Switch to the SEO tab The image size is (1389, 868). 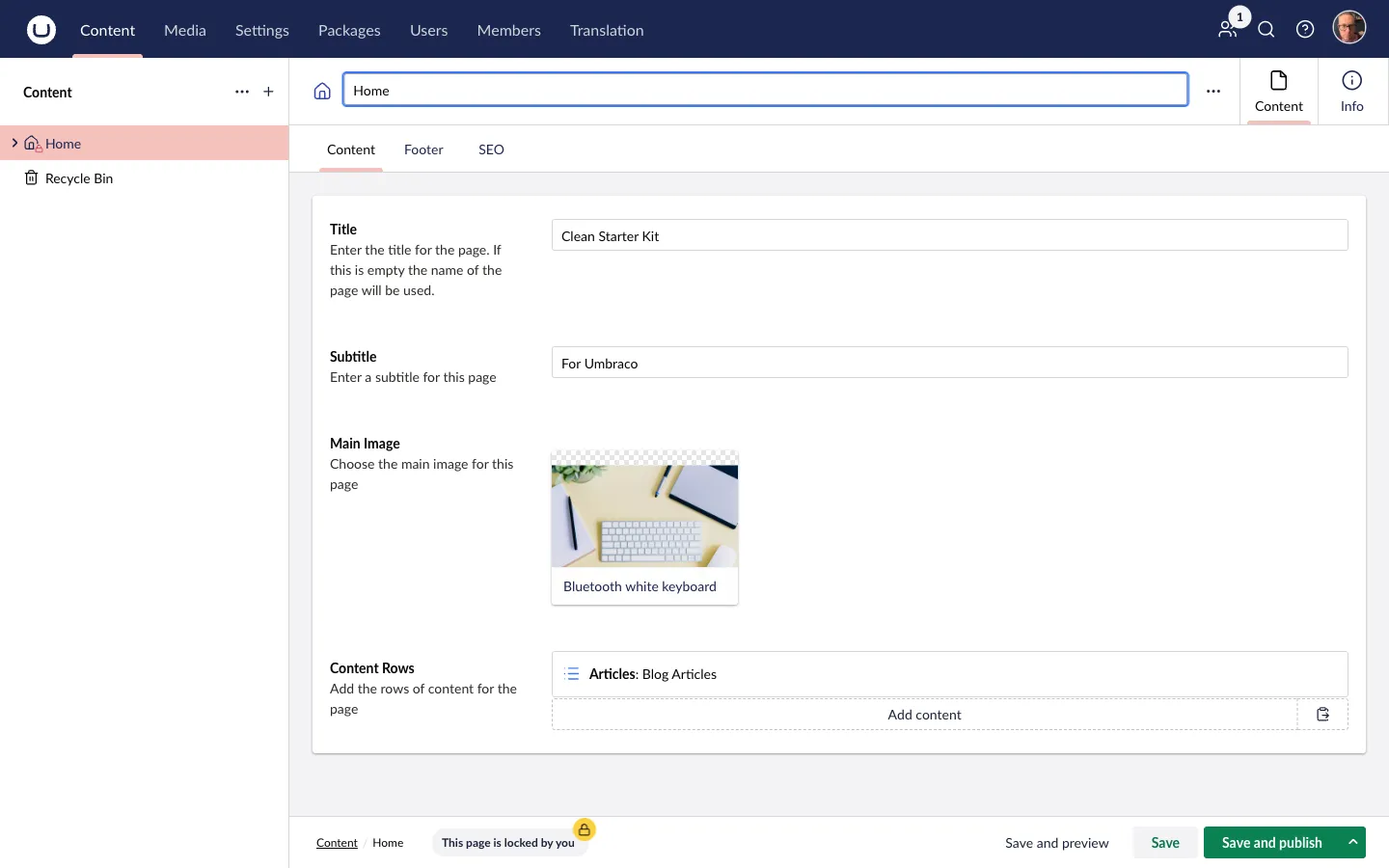pyautogui.click(x=491, y=149)
